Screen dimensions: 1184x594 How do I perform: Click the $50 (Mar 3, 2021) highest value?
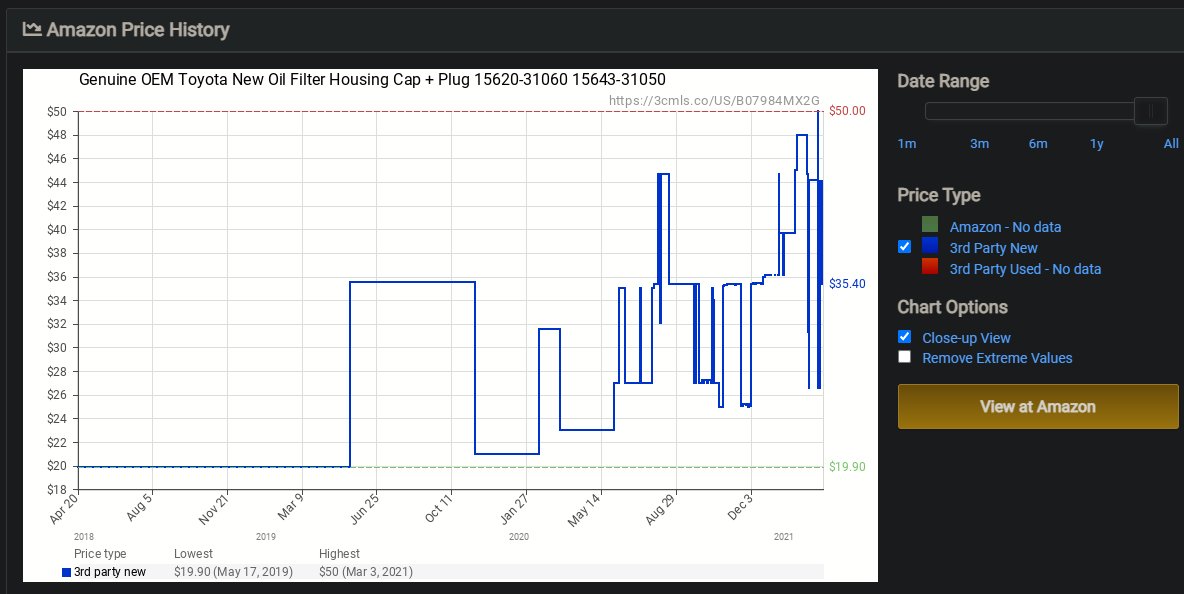tap(366, 572)
